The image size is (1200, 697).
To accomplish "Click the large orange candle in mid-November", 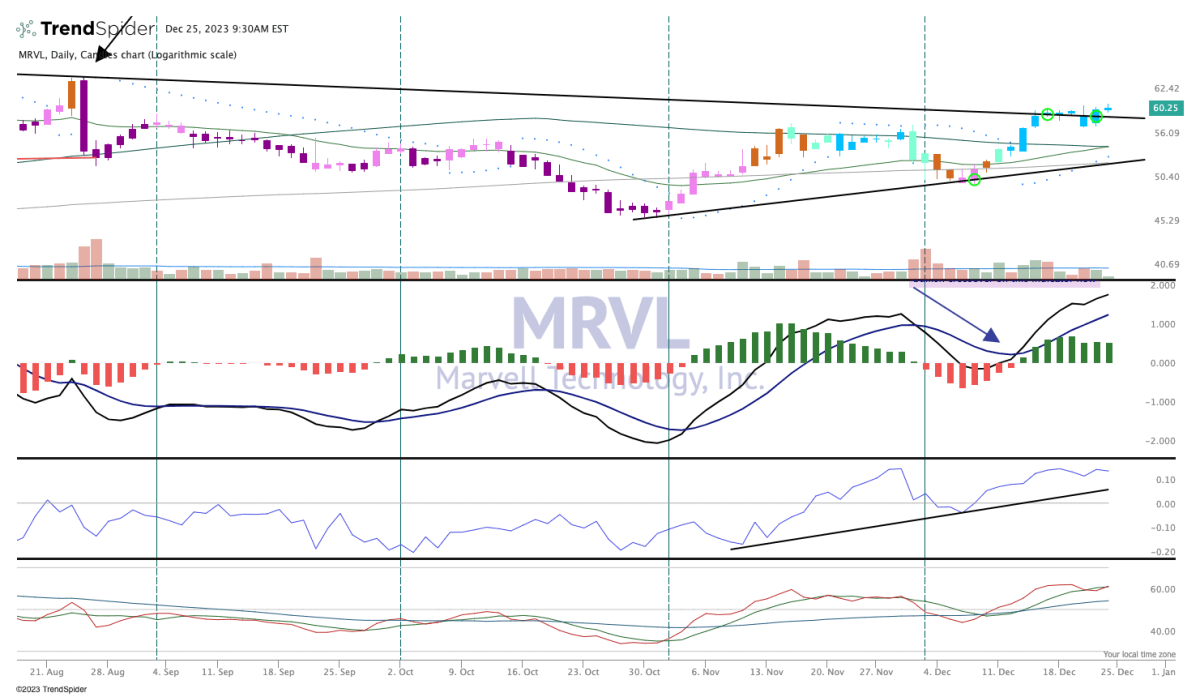I will (x=778, y=142).
